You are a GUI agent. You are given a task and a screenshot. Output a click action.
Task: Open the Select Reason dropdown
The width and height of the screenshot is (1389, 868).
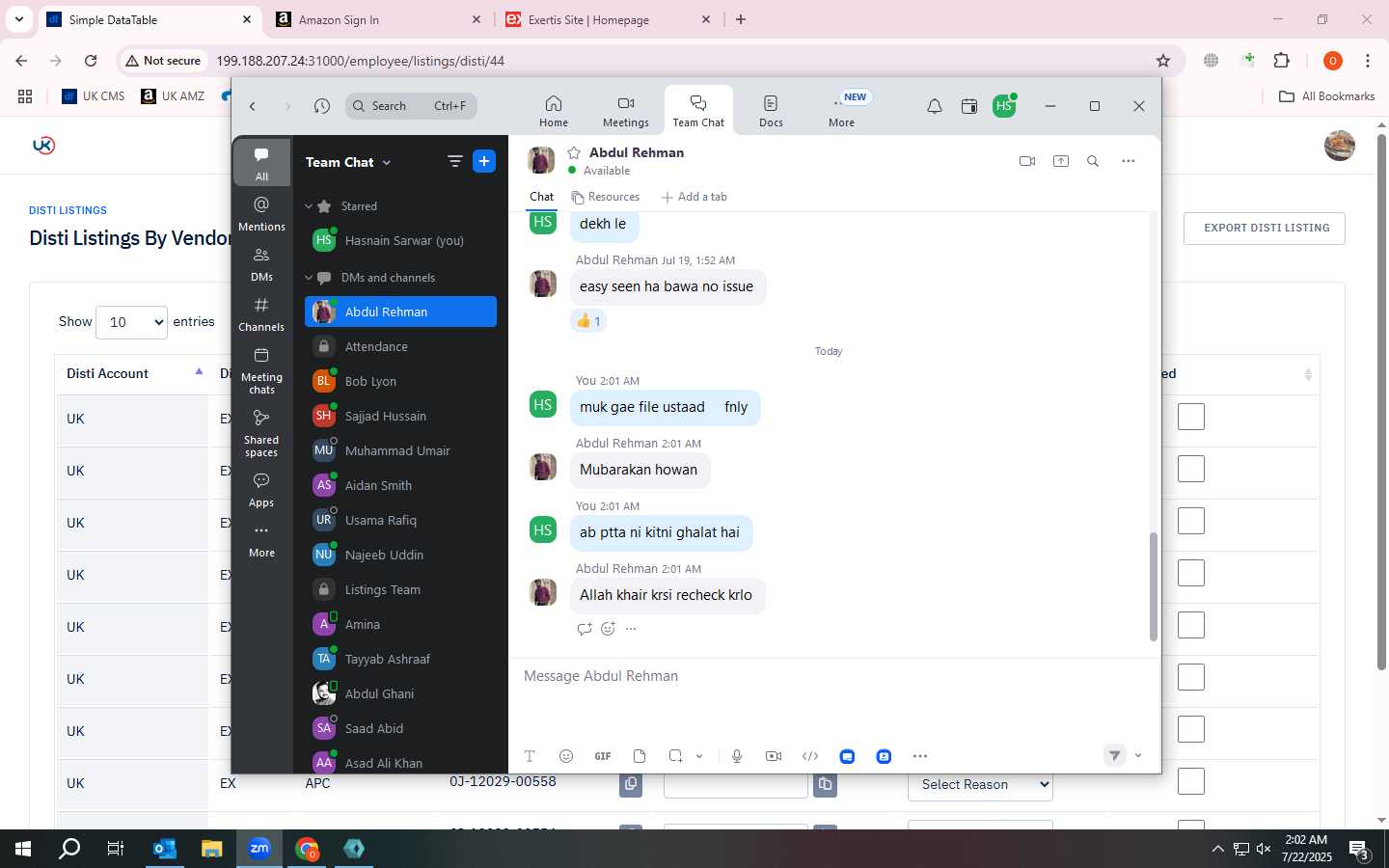[980, 784]
